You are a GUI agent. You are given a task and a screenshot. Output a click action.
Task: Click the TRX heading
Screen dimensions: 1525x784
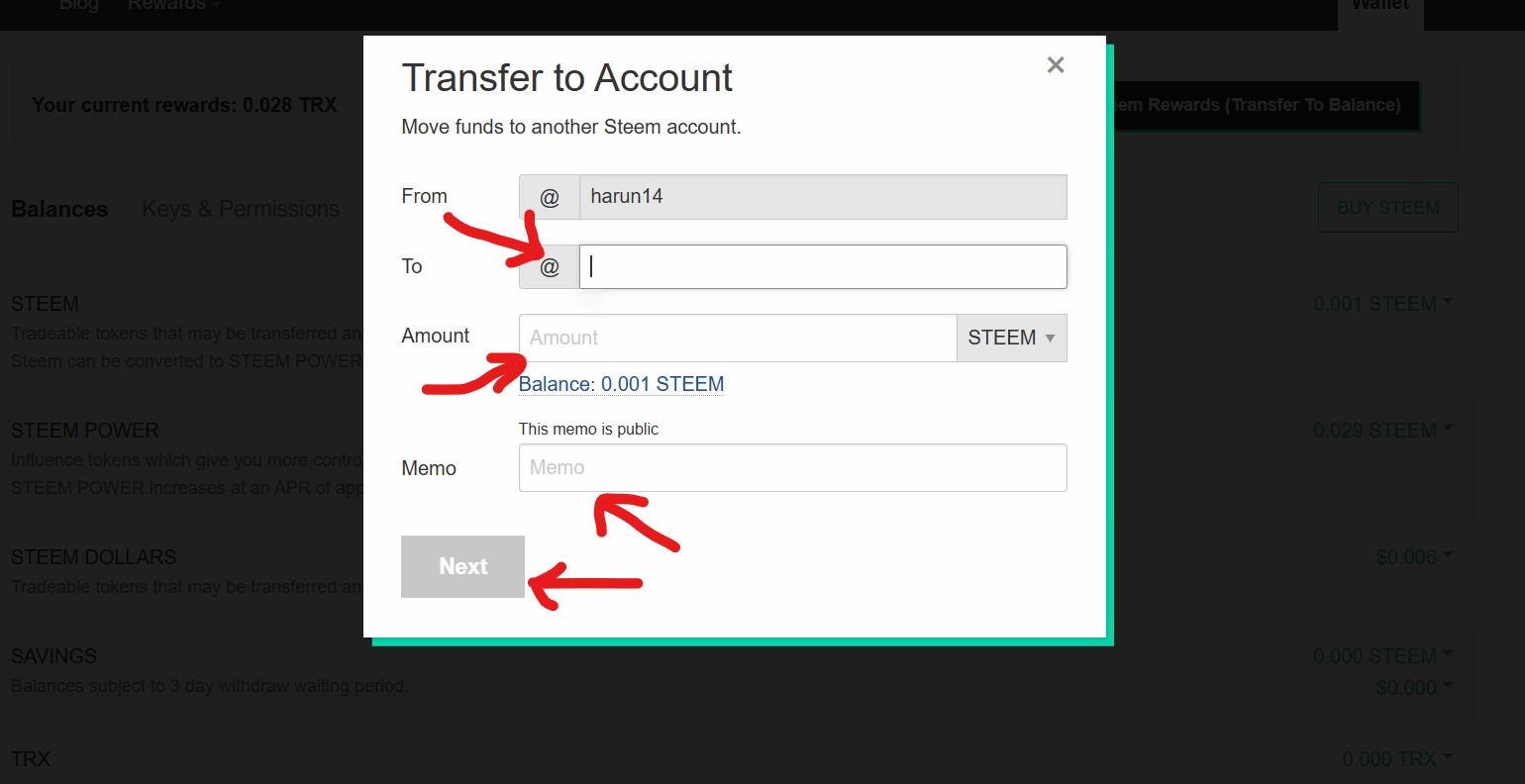[30, 759]
